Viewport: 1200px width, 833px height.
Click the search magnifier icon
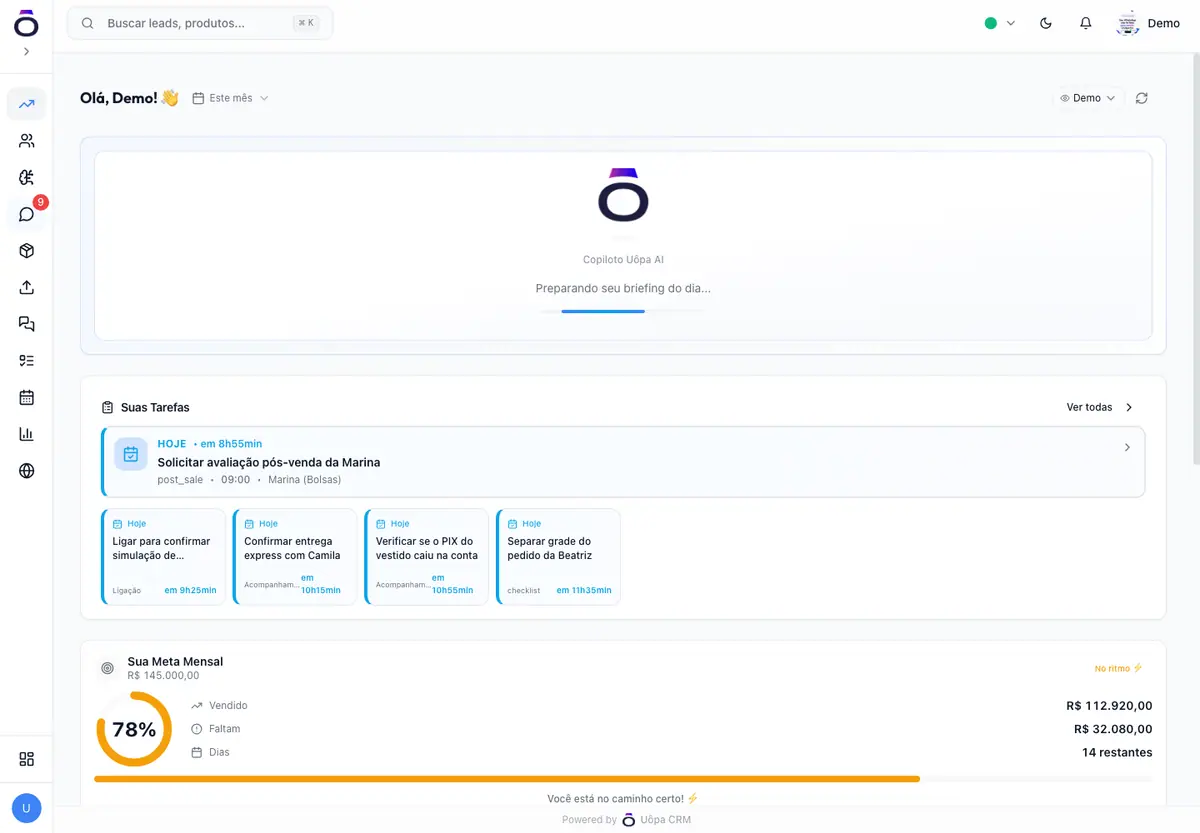click(88, 23)
